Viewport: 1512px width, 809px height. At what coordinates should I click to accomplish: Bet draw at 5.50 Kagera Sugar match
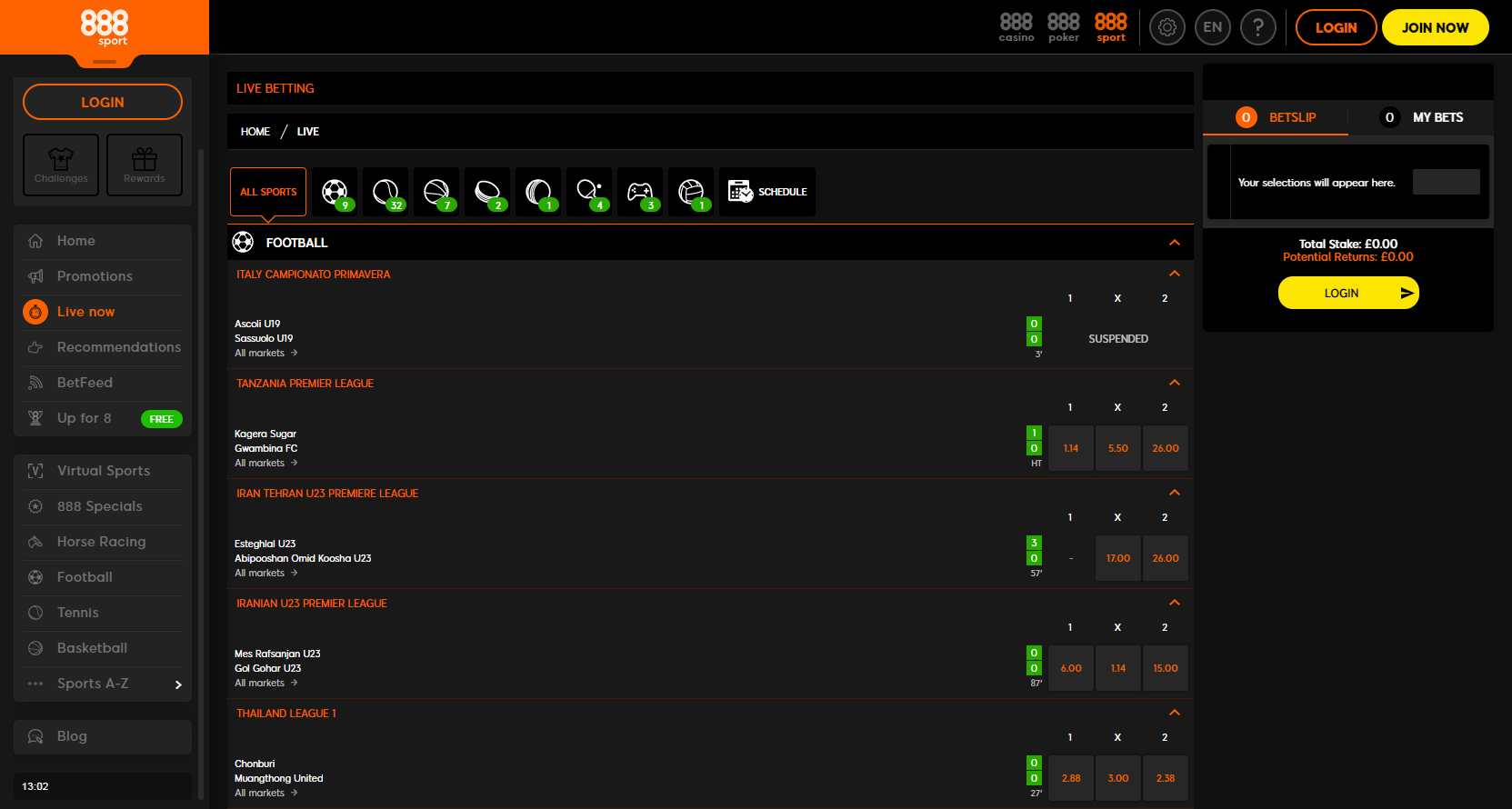[1118, 448]
